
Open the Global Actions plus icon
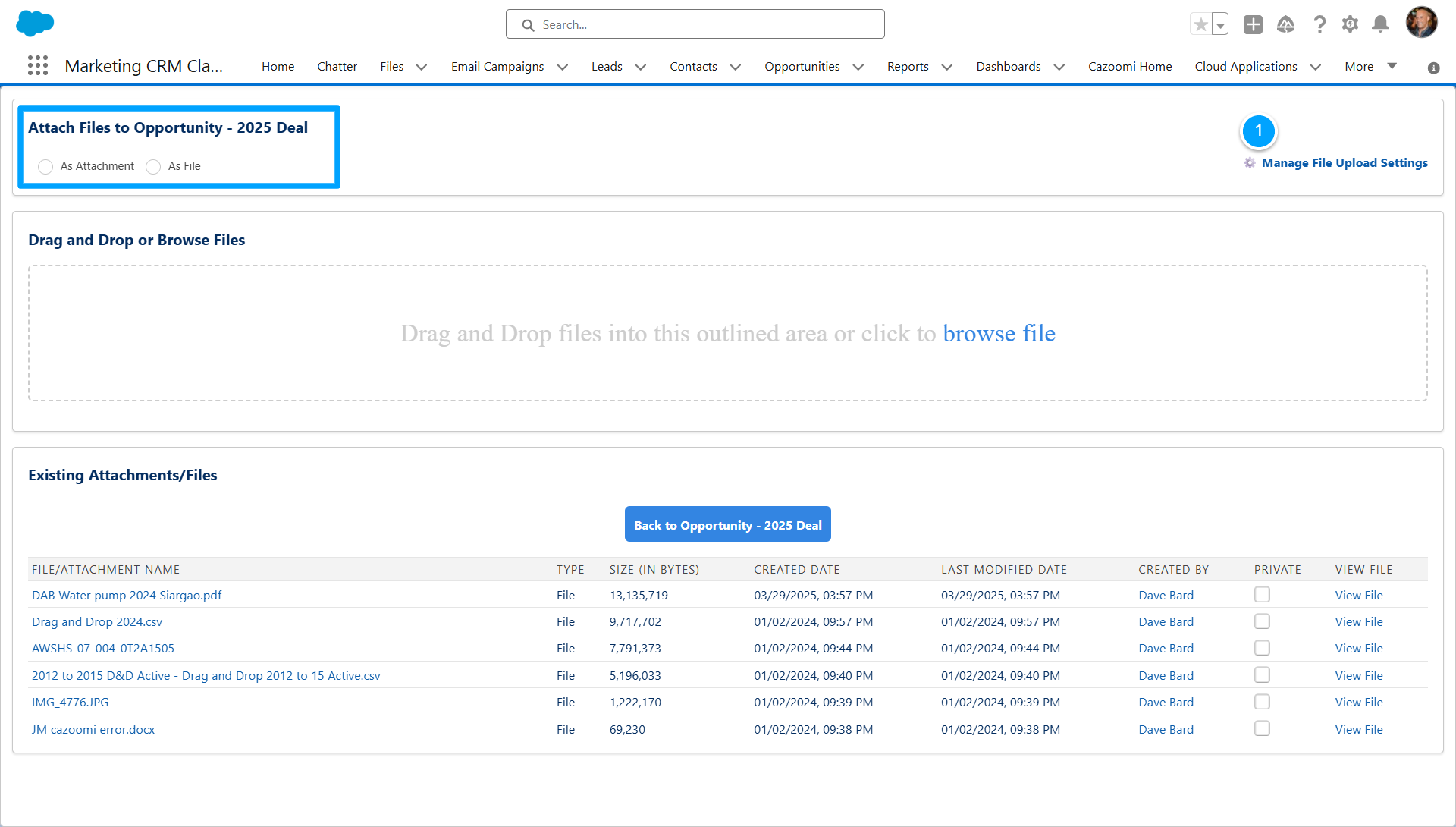pyautogui.click(x=1253, y=25)
